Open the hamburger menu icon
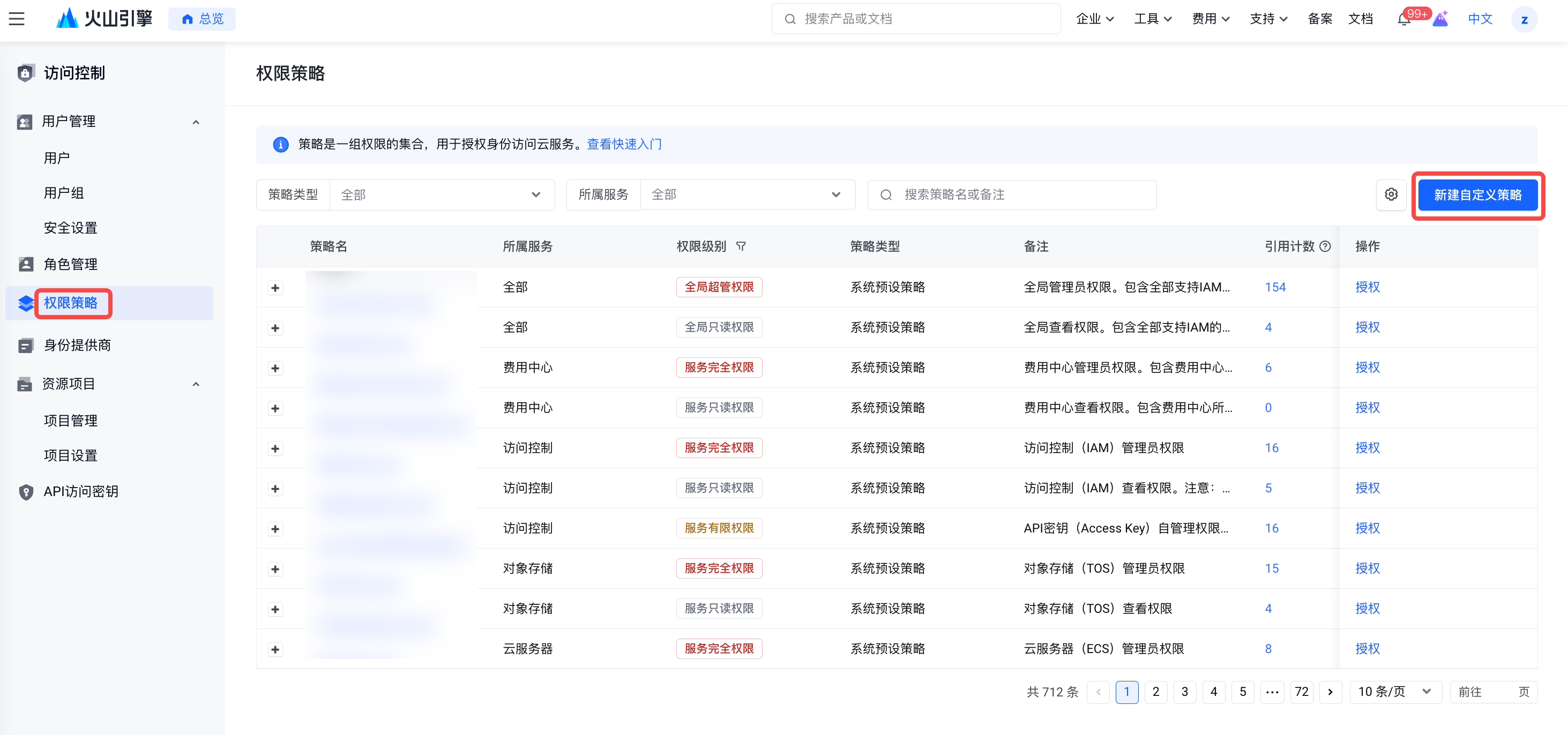This screenshot has width=1568, height=735. pyautogui.click(x=17, y=19)
